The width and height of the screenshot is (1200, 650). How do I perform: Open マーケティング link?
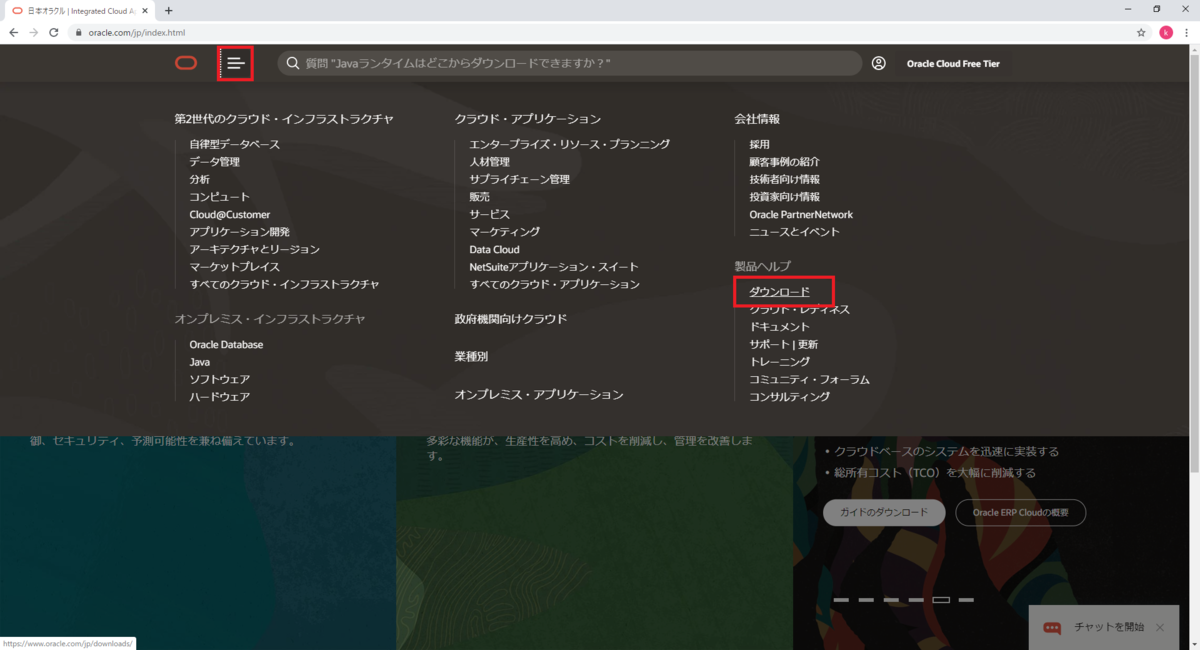[x=505, y=232]
